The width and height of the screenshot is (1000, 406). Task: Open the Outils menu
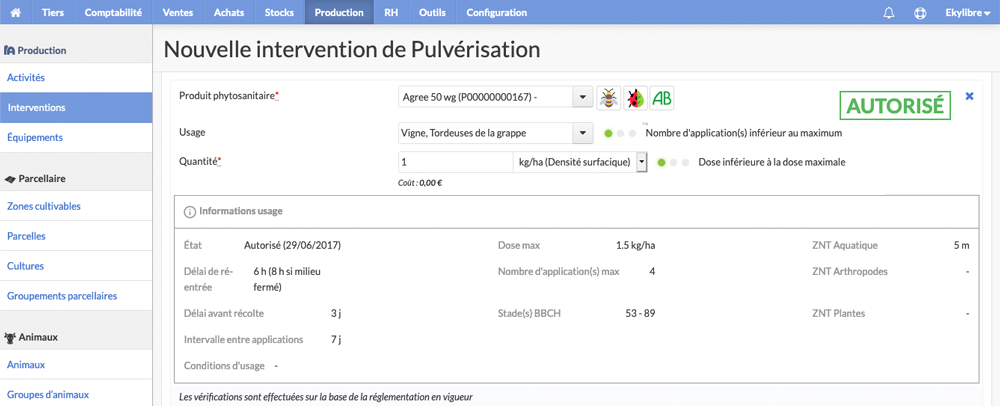(x=432, y=13)
